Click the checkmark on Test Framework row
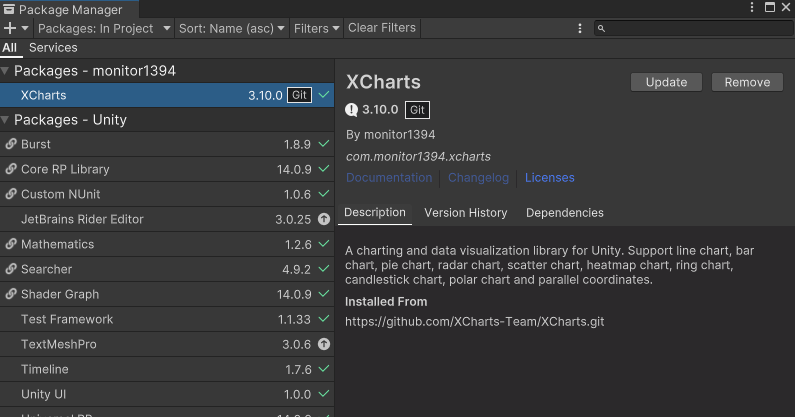The image size is (795, 417). (x=324, y=319)
